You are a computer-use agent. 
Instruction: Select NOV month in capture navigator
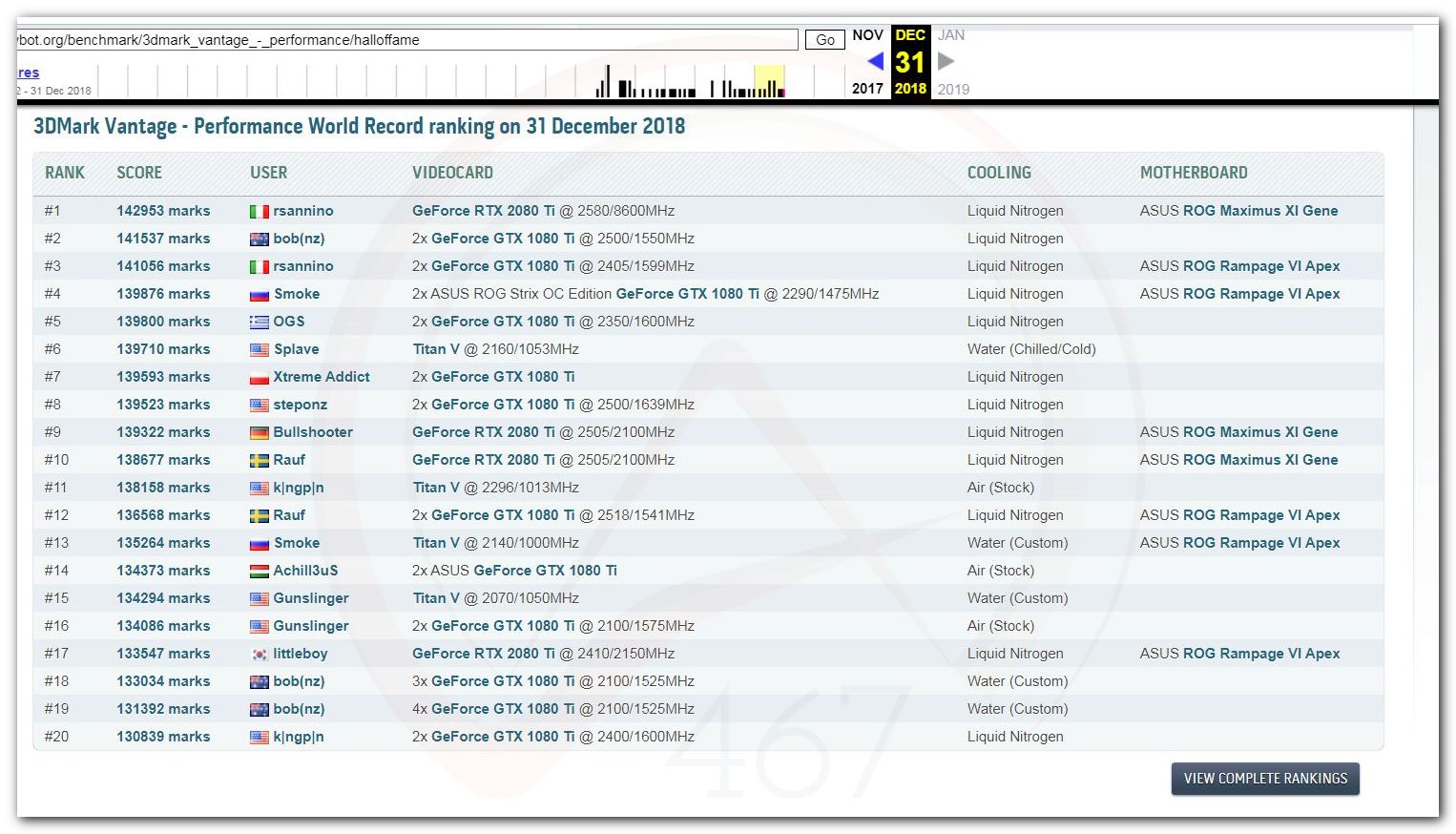click(x=867, y=35)
